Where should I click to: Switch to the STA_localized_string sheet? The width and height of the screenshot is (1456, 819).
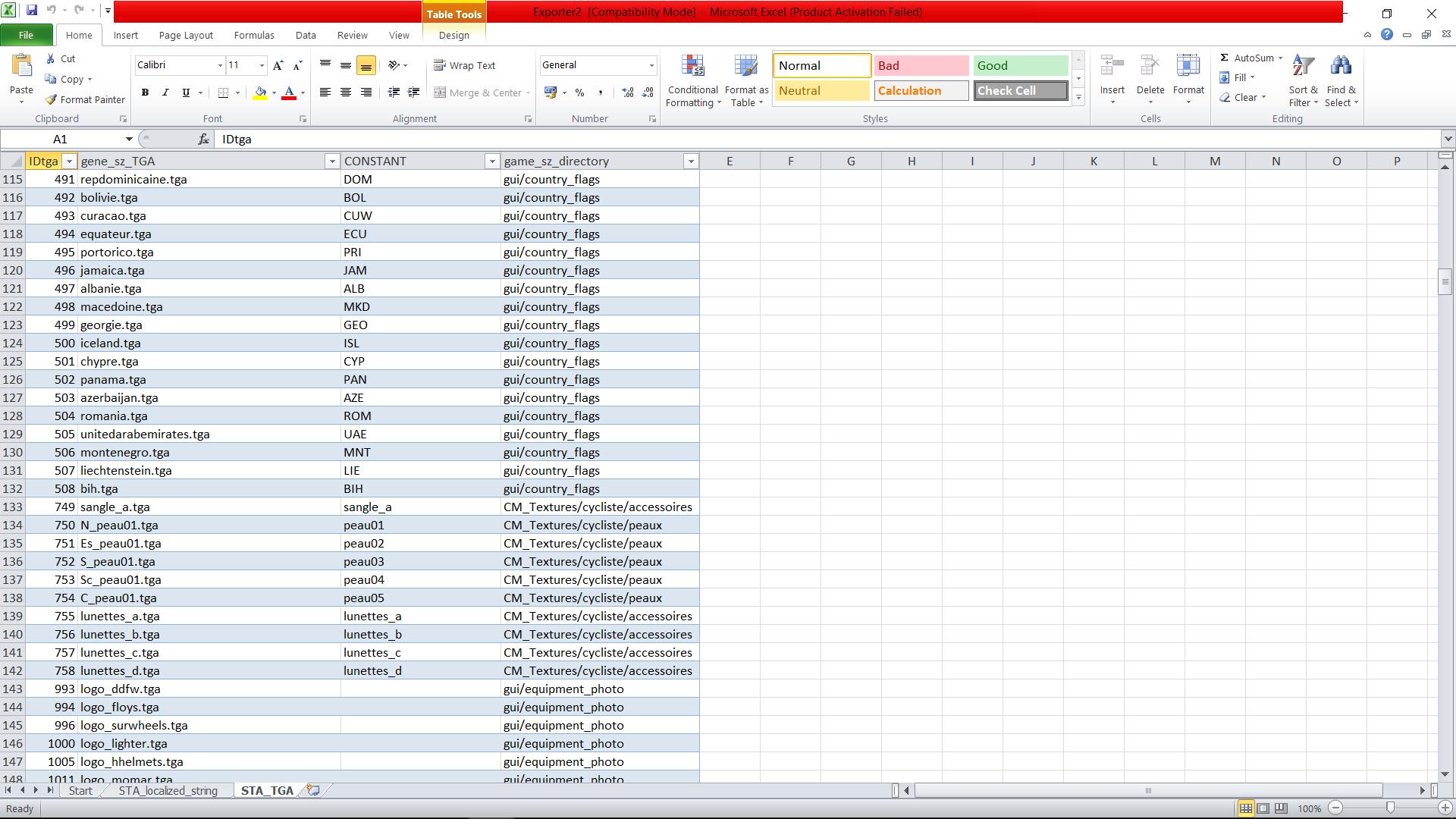pos(168,790)
